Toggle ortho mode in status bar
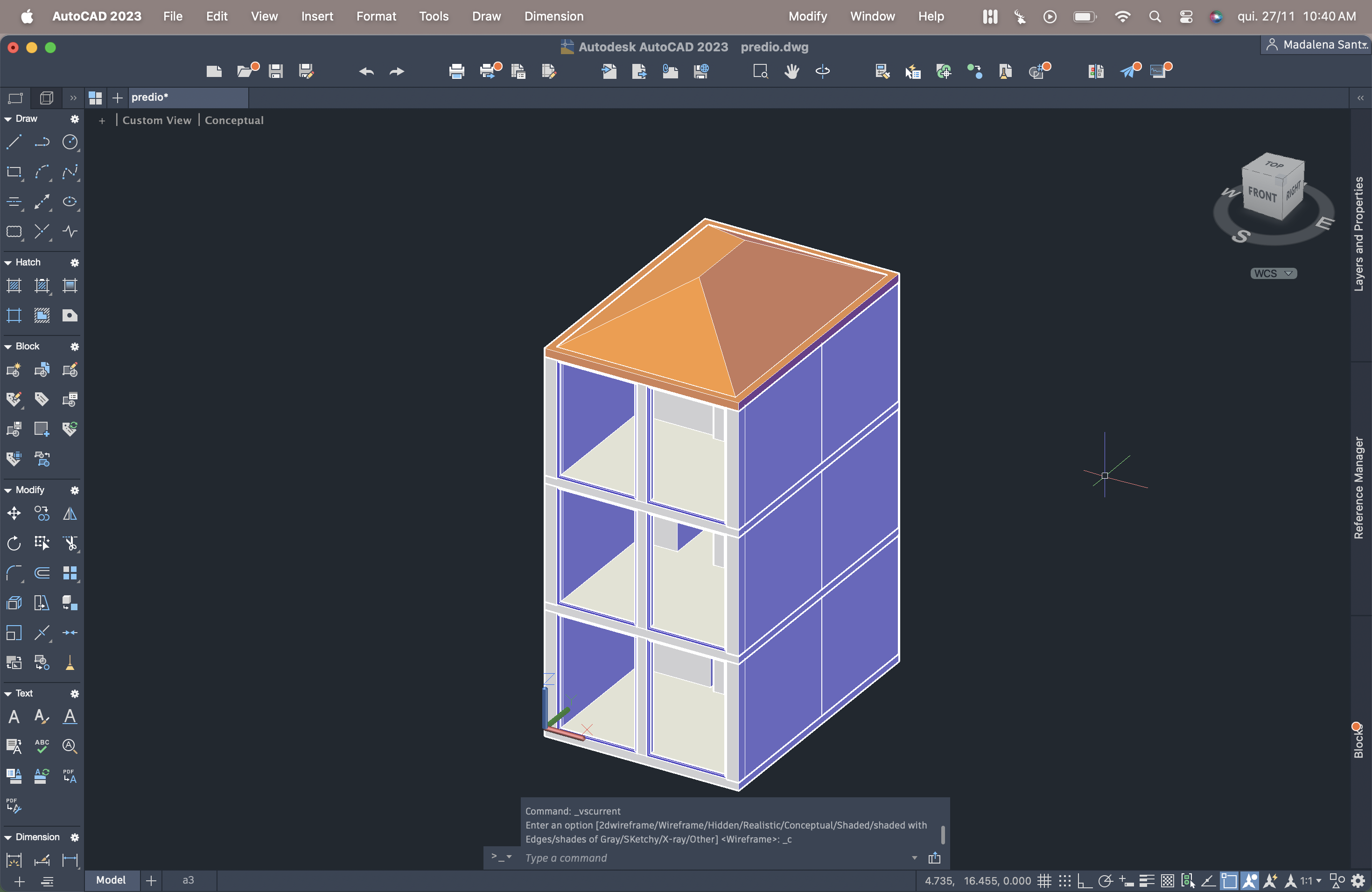 pyautogui.click(x=1085, y=880)
